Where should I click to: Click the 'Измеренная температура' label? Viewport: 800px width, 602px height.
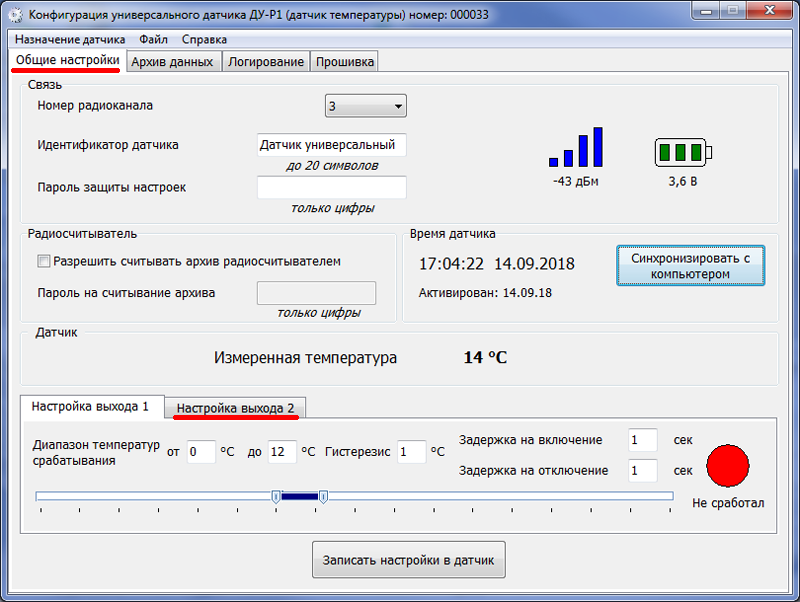[305, 358]
